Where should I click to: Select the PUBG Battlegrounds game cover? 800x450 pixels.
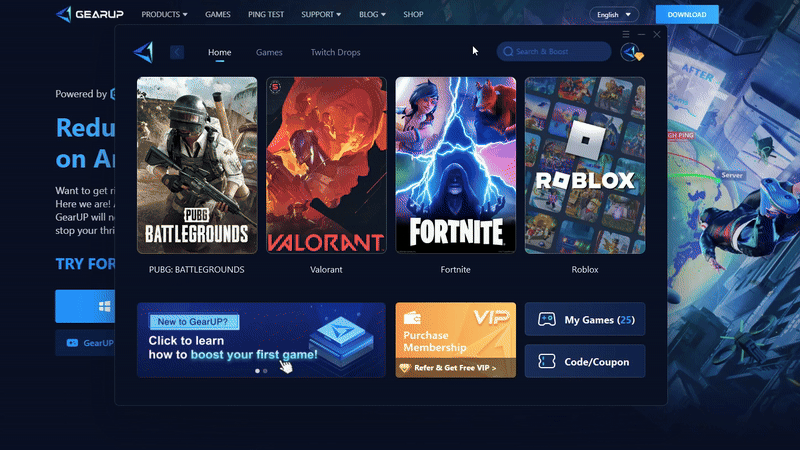(x=197, y=165)
